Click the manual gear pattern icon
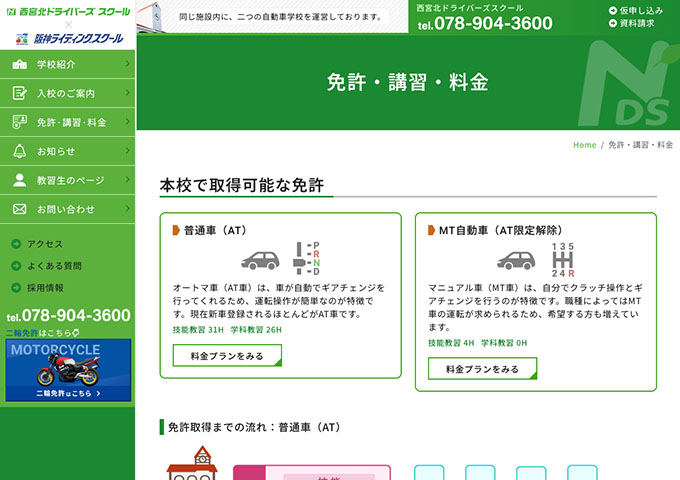Screen dimensions: 680x480 563,260
